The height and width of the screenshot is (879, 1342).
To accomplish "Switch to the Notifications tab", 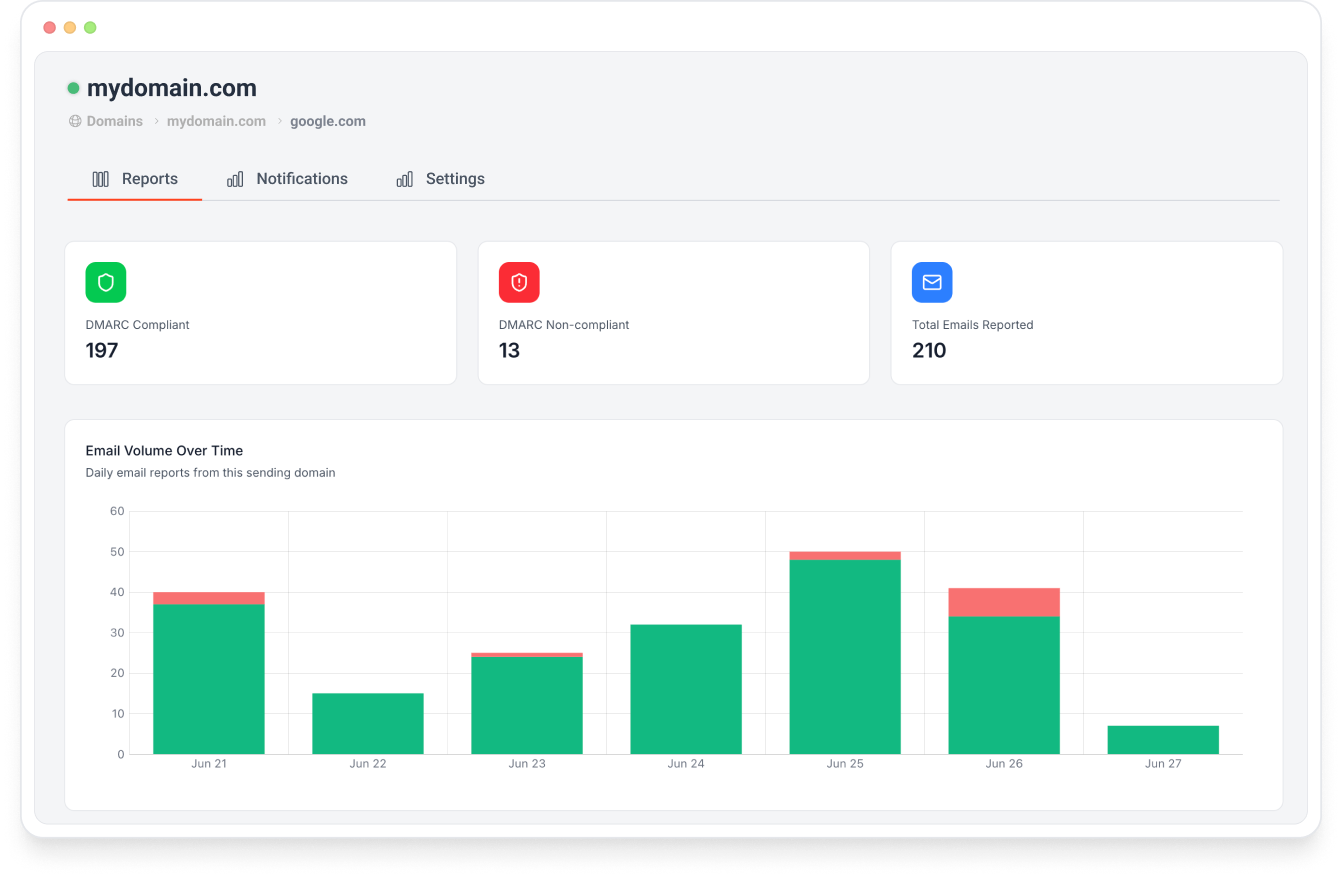I will pos(301,179).
